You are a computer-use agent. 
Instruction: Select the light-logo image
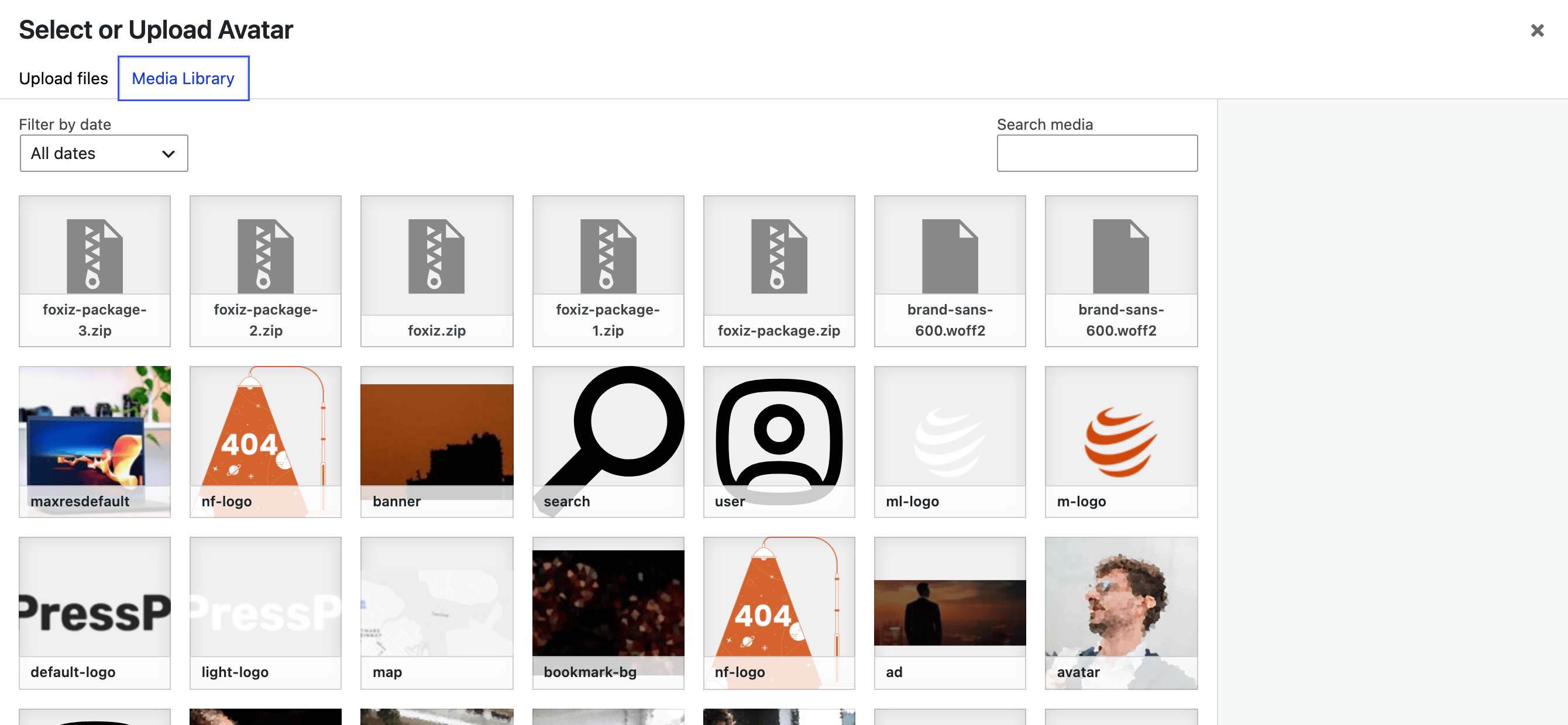266,613
